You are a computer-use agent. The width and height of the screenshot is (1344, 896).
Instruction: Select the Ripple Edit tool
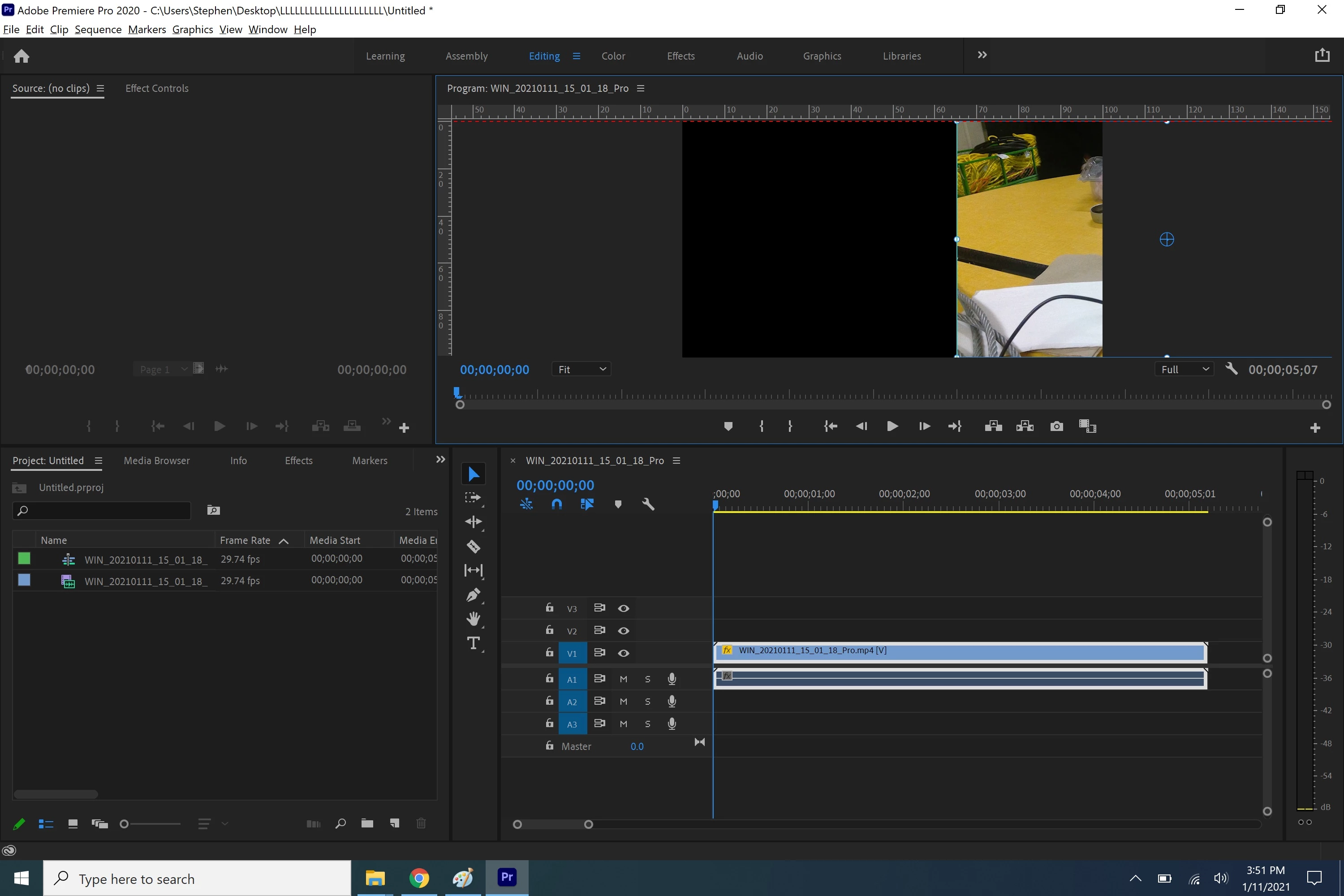[x=473, y=522]
